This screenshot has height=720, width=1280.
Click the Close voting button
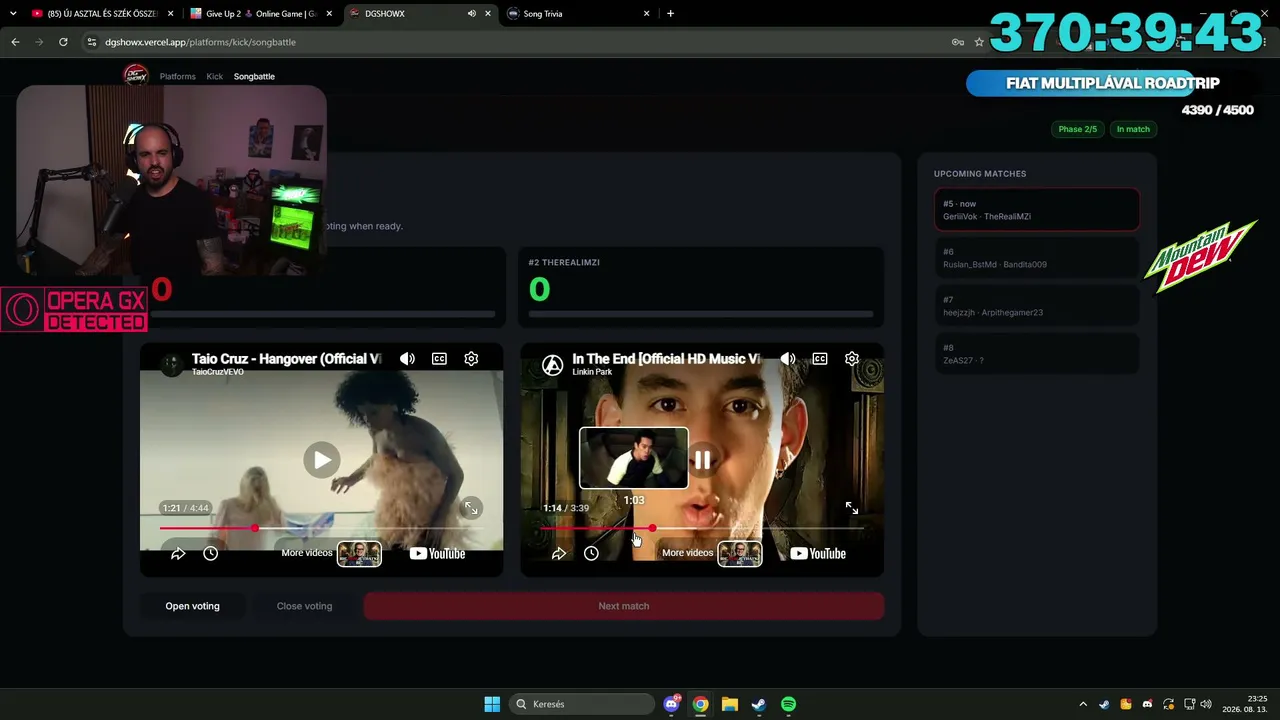pos(305,606)
